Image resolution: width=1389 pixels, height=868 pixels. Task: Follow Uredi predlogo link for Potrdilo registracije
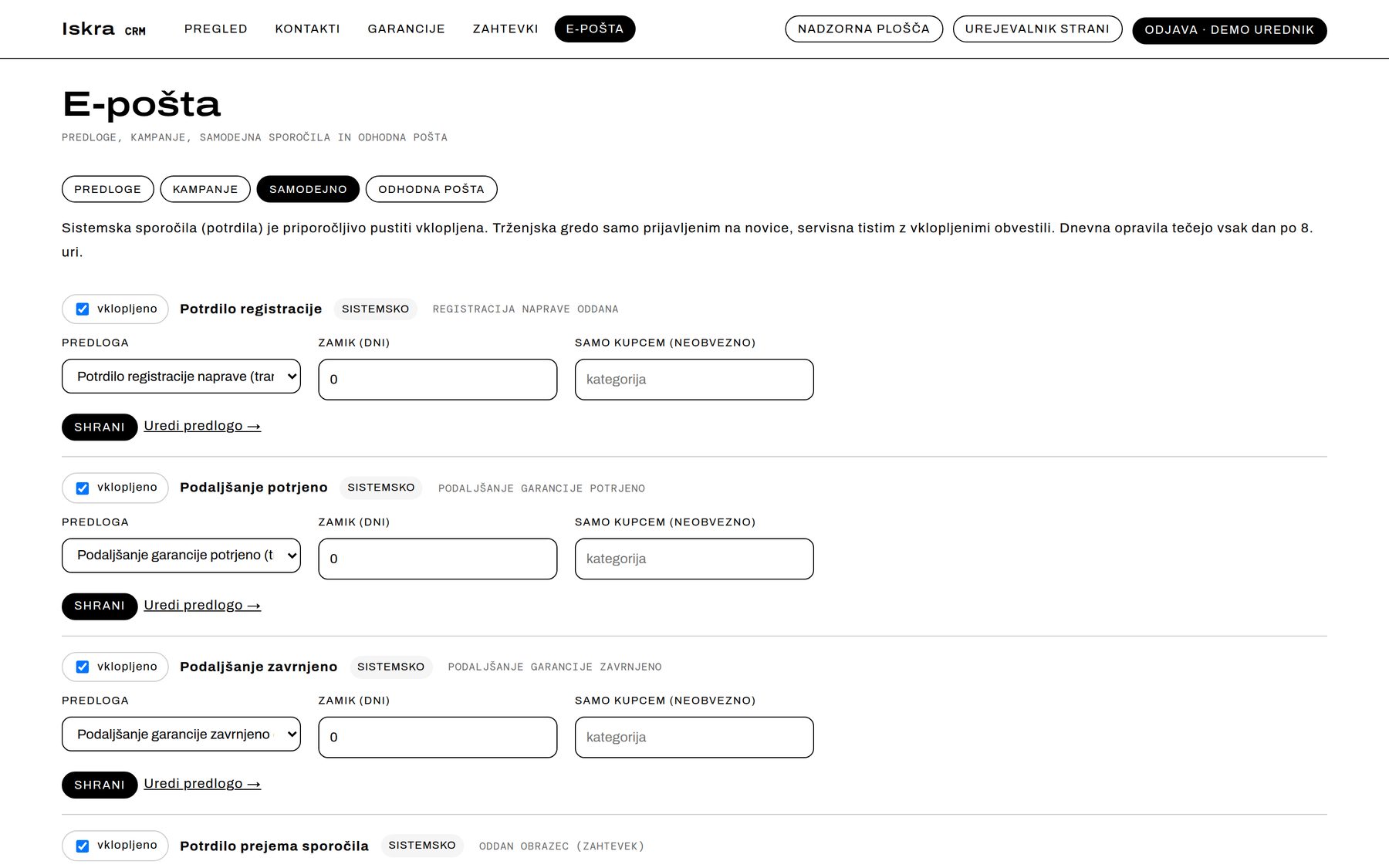(x=202, y=426)
